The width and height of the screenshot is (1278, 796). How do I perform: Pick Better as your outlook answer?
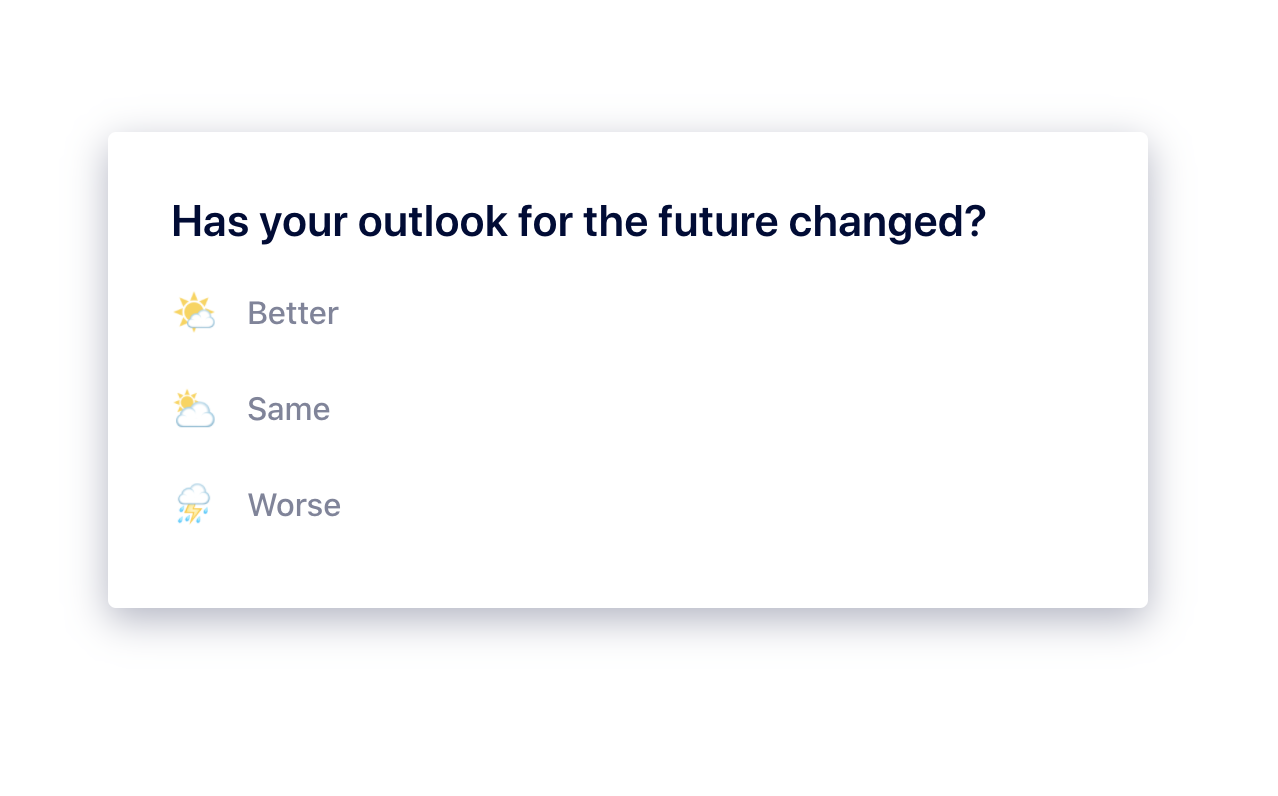coord(293,313)
